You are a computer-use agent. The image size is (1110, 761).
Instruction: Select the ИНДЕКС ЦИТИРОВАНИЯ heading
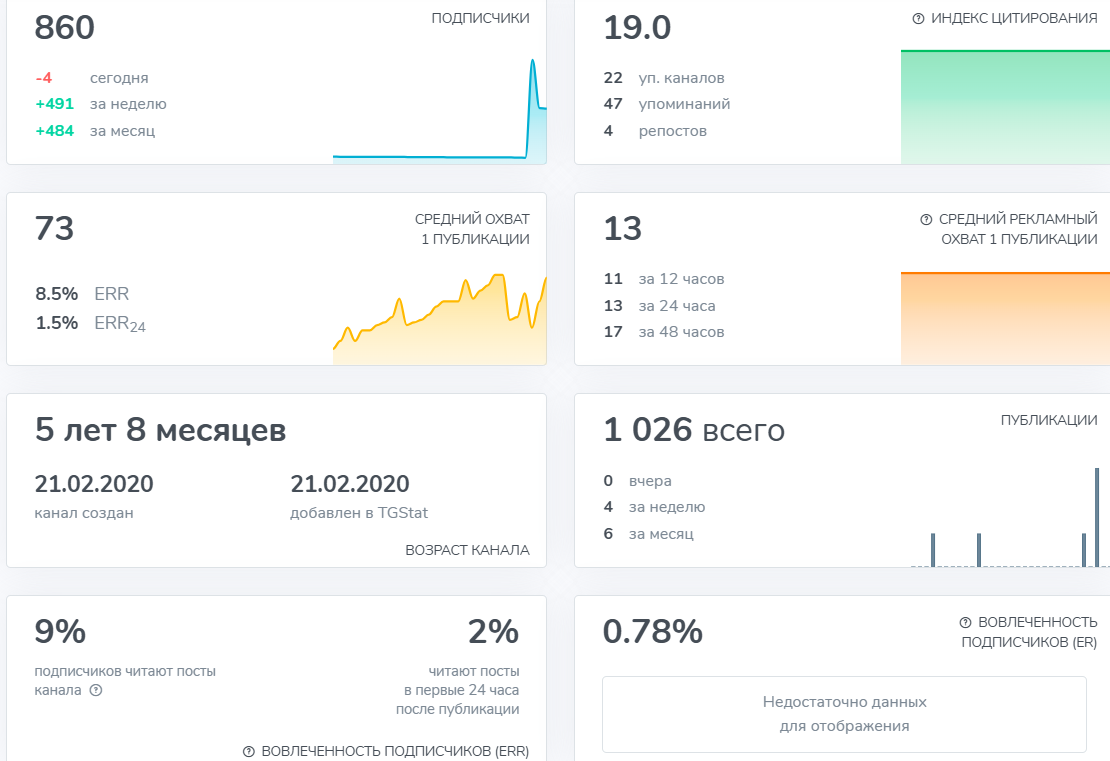pos(1014,18)
